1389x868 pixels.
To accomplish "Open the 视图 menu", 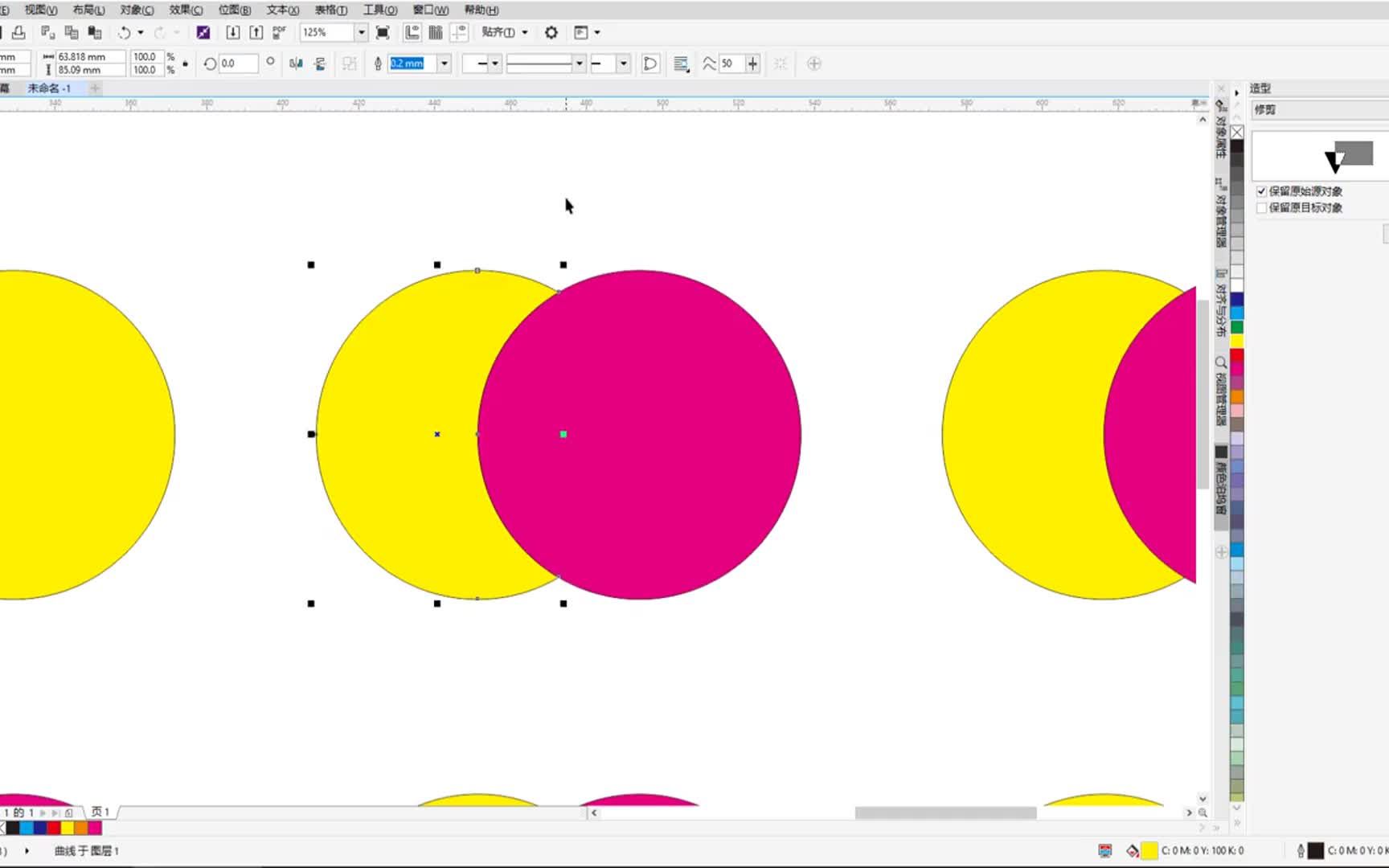I will pos(40,10).
